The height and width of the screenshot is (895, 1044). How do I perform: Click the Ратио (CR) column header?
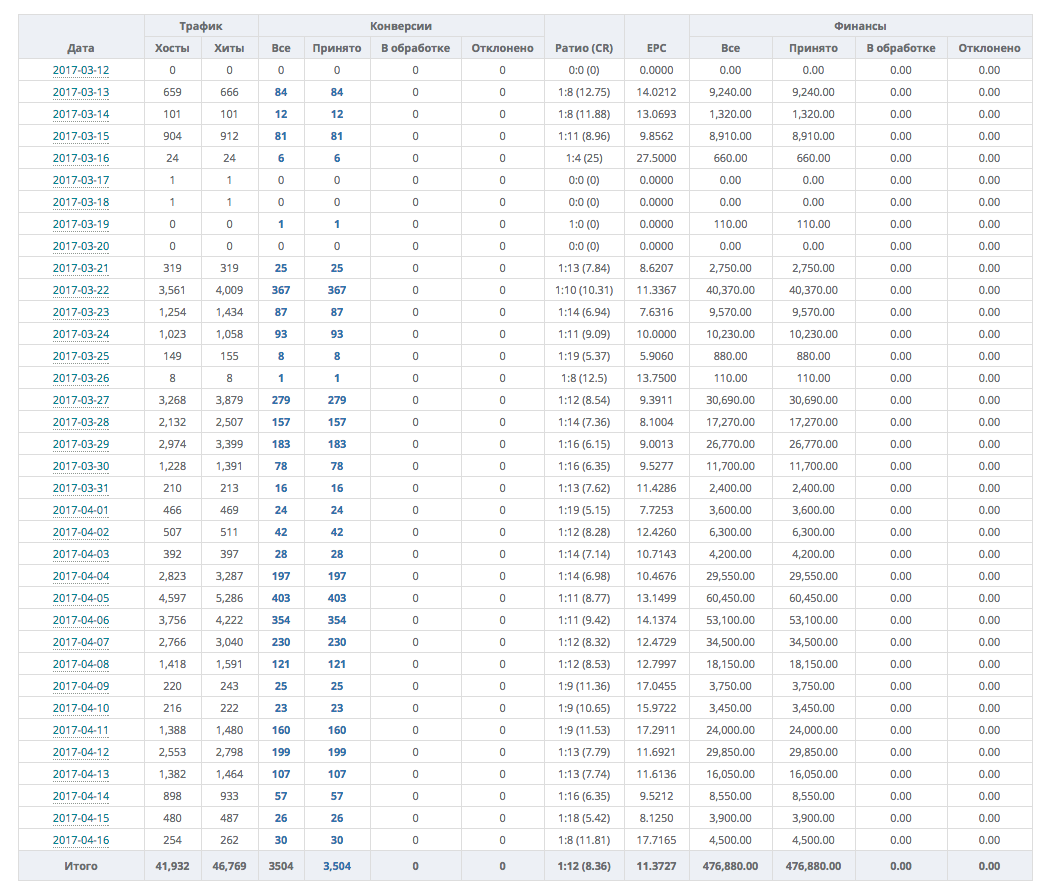click(584, 48)
